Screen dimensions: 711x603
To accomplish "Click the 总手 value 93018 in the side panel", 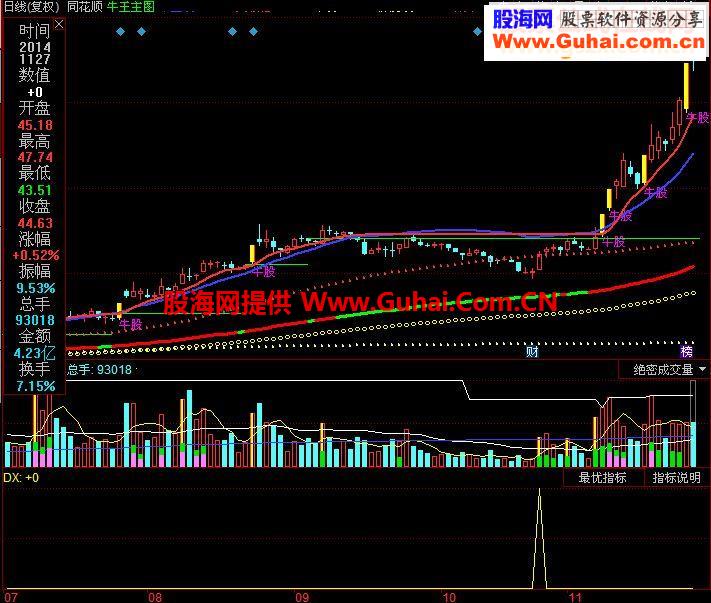I will pyautogui.click(x=35, y=320).
